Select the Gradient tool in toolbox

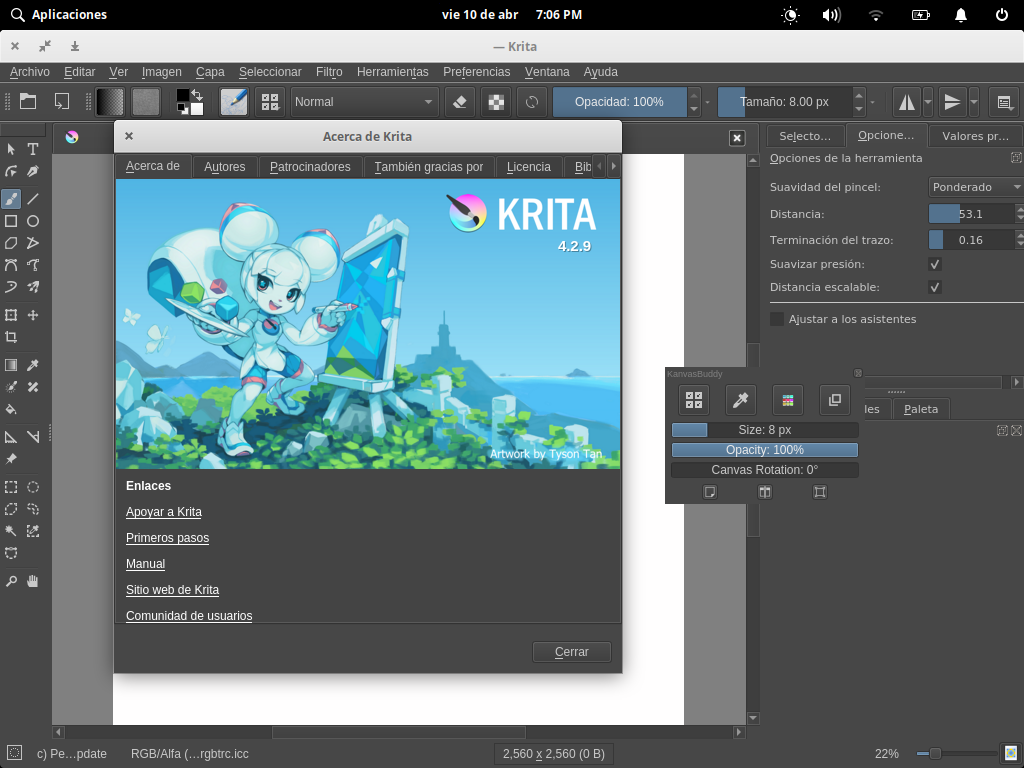coord(11,364)
